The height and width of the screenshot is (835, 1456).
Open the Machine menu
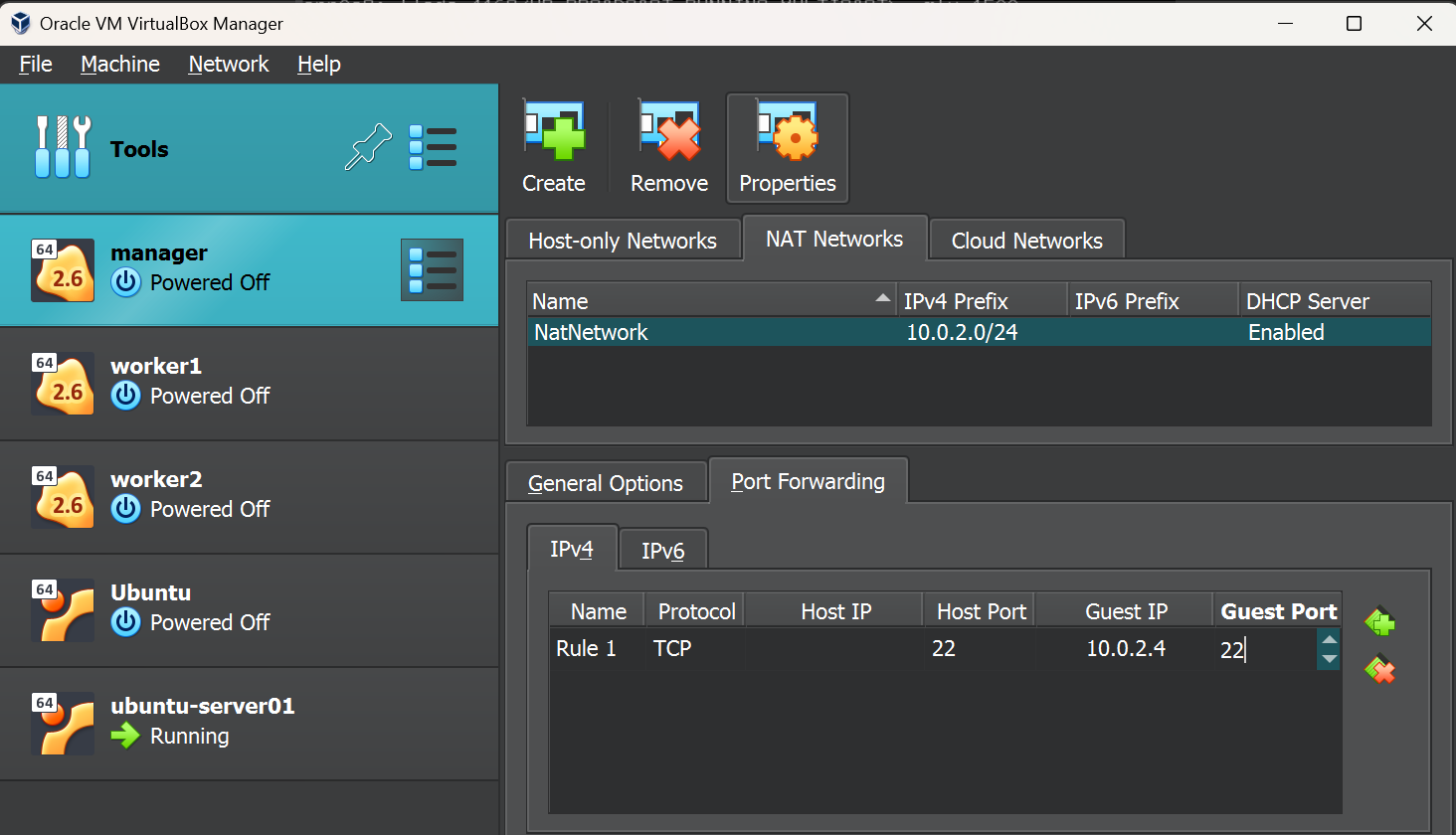click(x=120, y=65)
